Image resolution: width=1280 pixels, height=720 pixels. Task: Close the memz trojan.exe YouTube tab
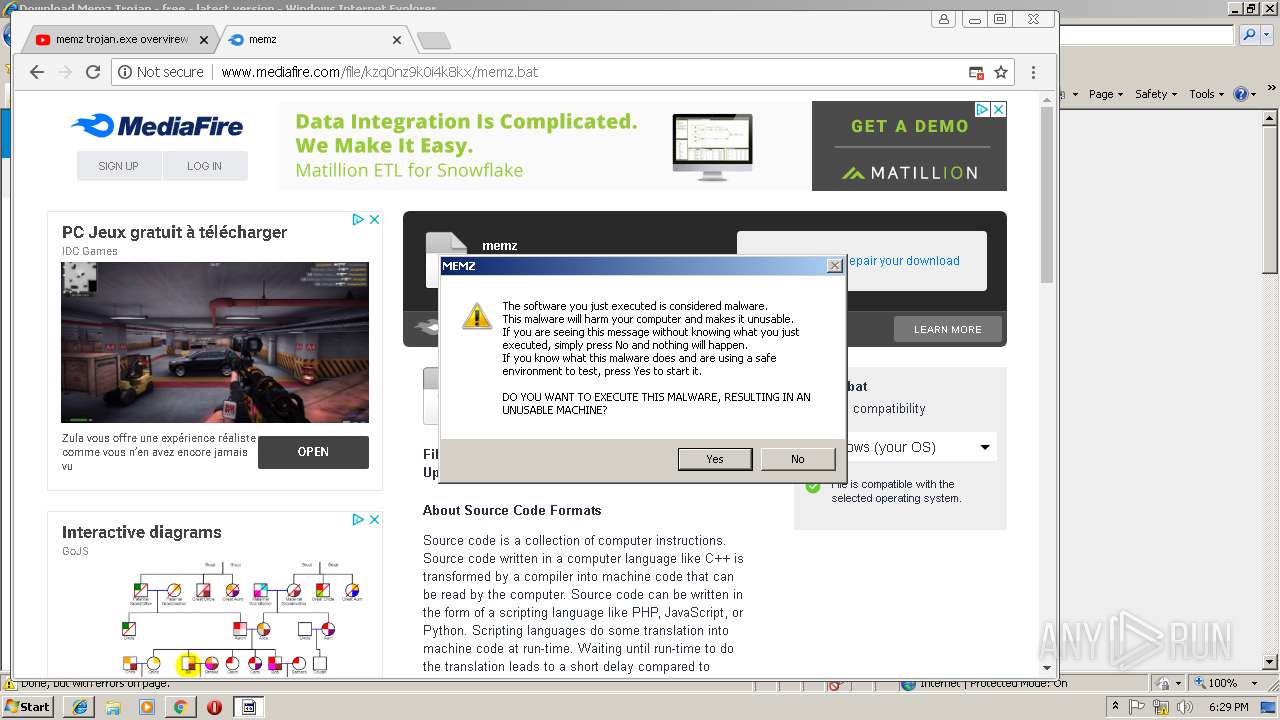point(204,40)
